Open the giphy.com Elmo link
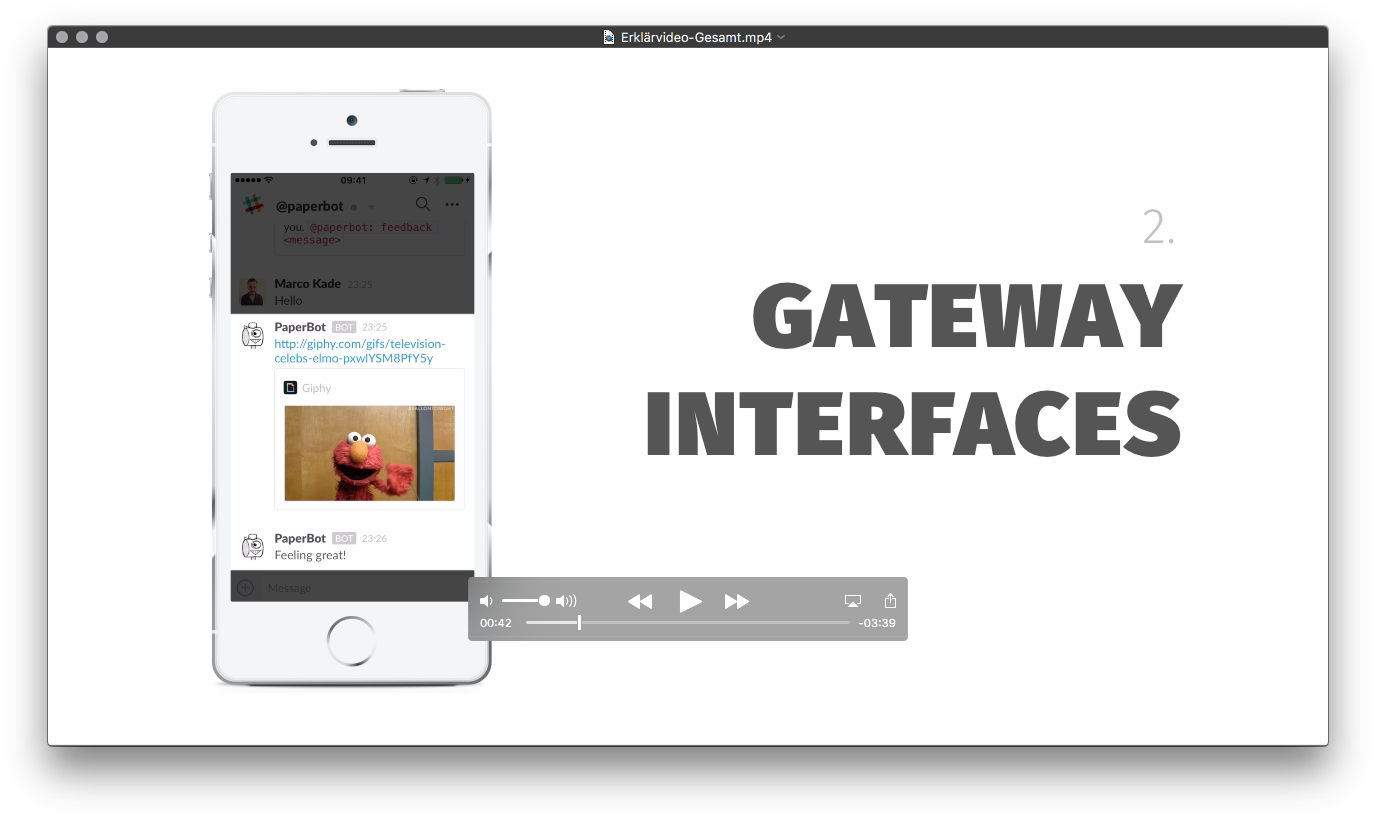The width and height of the screenshot is (1376, 820). point(359,351)
